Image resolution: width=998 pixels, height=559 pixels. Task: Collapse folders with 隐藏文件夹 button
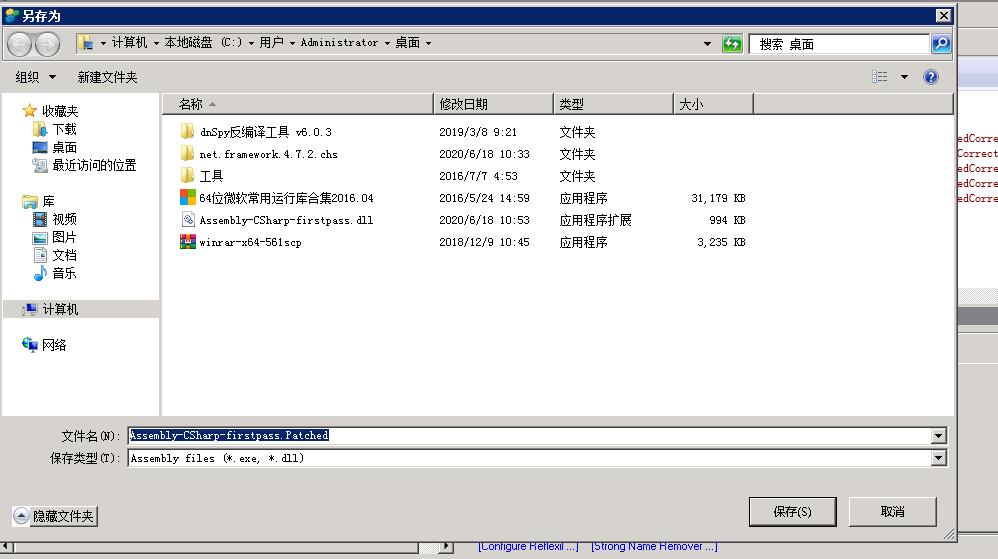[x=56, y=516]
